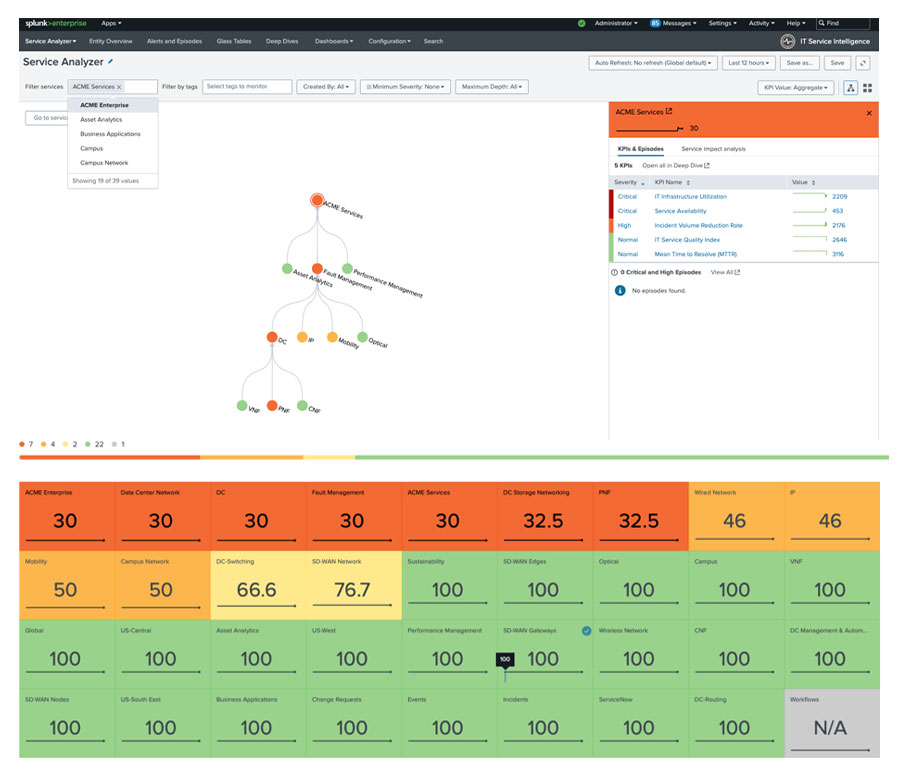This screenshot has width=900, height=778.
Task: Click the Wired Network tile showing 46
Action: [736, 516]
